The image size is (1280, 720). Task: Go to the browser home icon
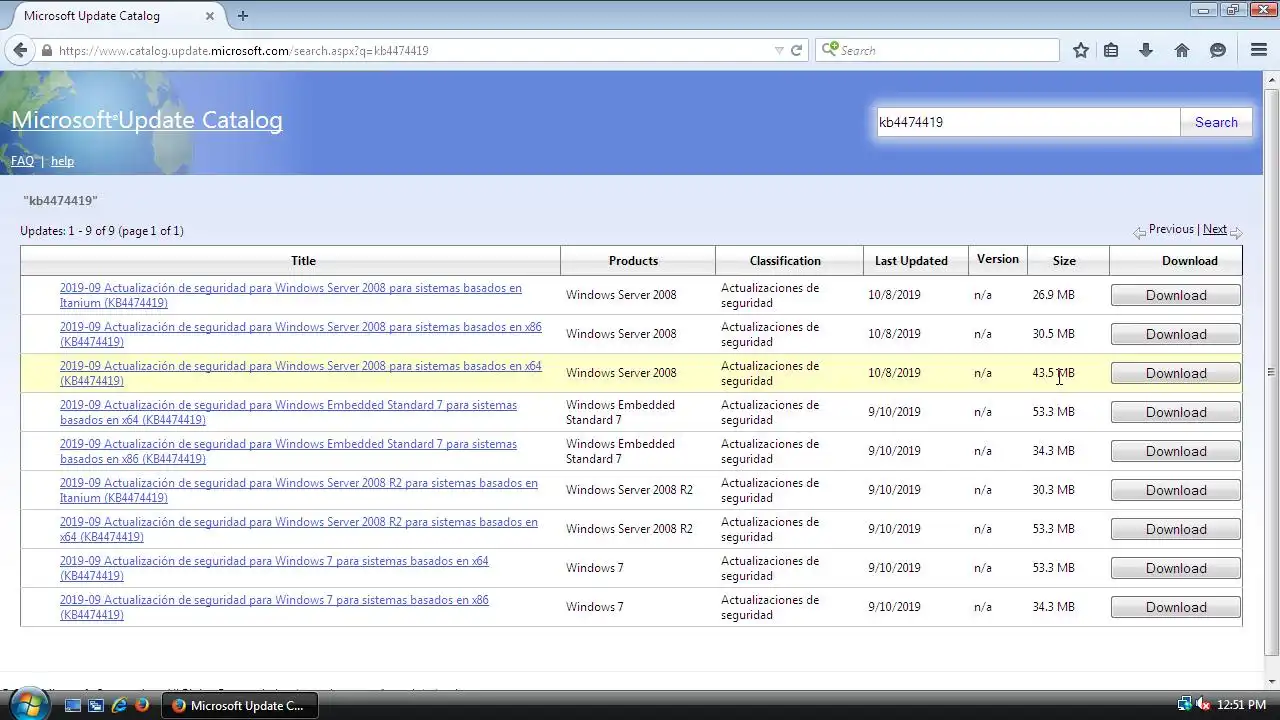pyautogui.click(x=1182, y=50)
